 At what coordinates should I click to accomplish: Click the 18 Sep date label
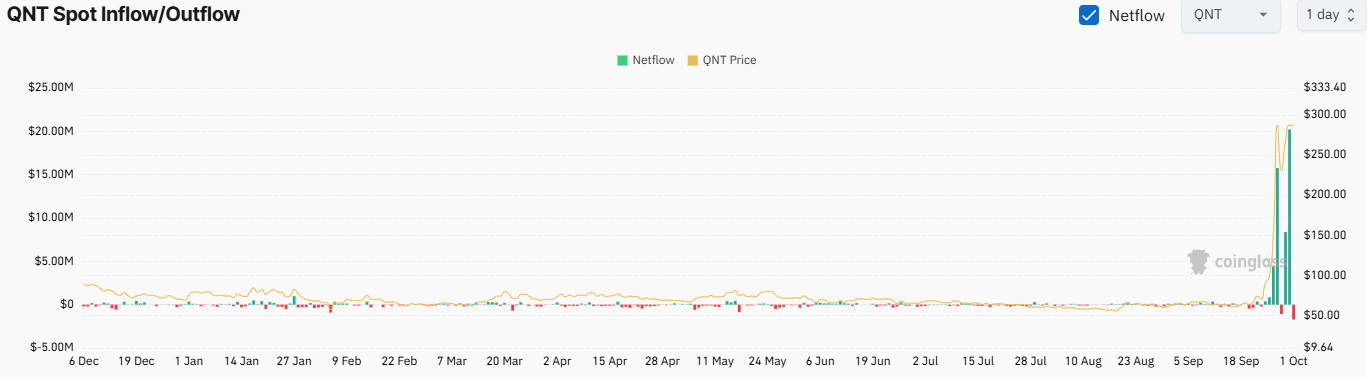tap(1240, 361)
